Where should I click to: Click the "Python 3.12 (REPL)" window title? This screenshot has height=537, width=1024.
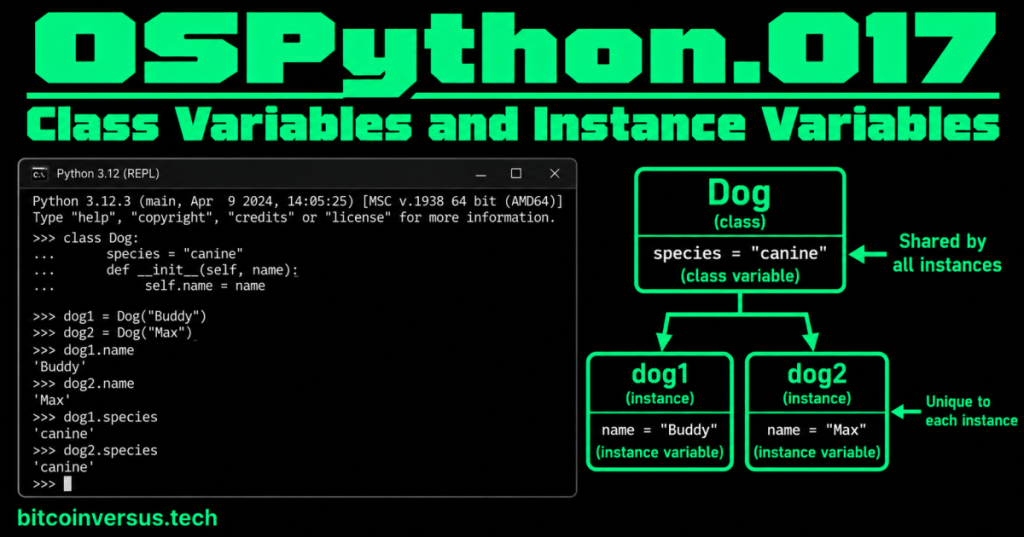pos(108,174)
